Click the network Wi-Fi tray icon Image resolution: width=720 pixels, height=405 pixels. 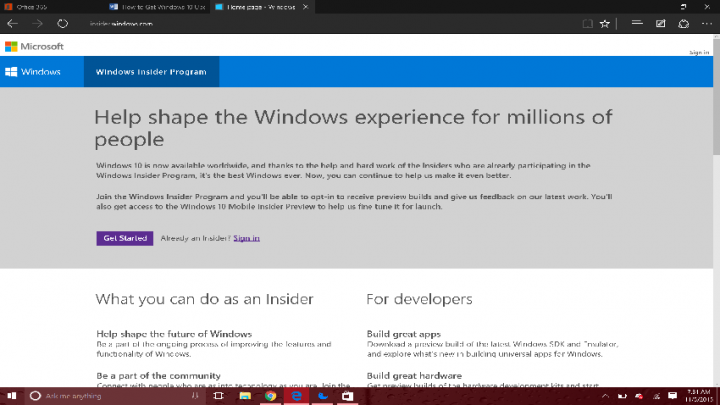click(656, 396)
